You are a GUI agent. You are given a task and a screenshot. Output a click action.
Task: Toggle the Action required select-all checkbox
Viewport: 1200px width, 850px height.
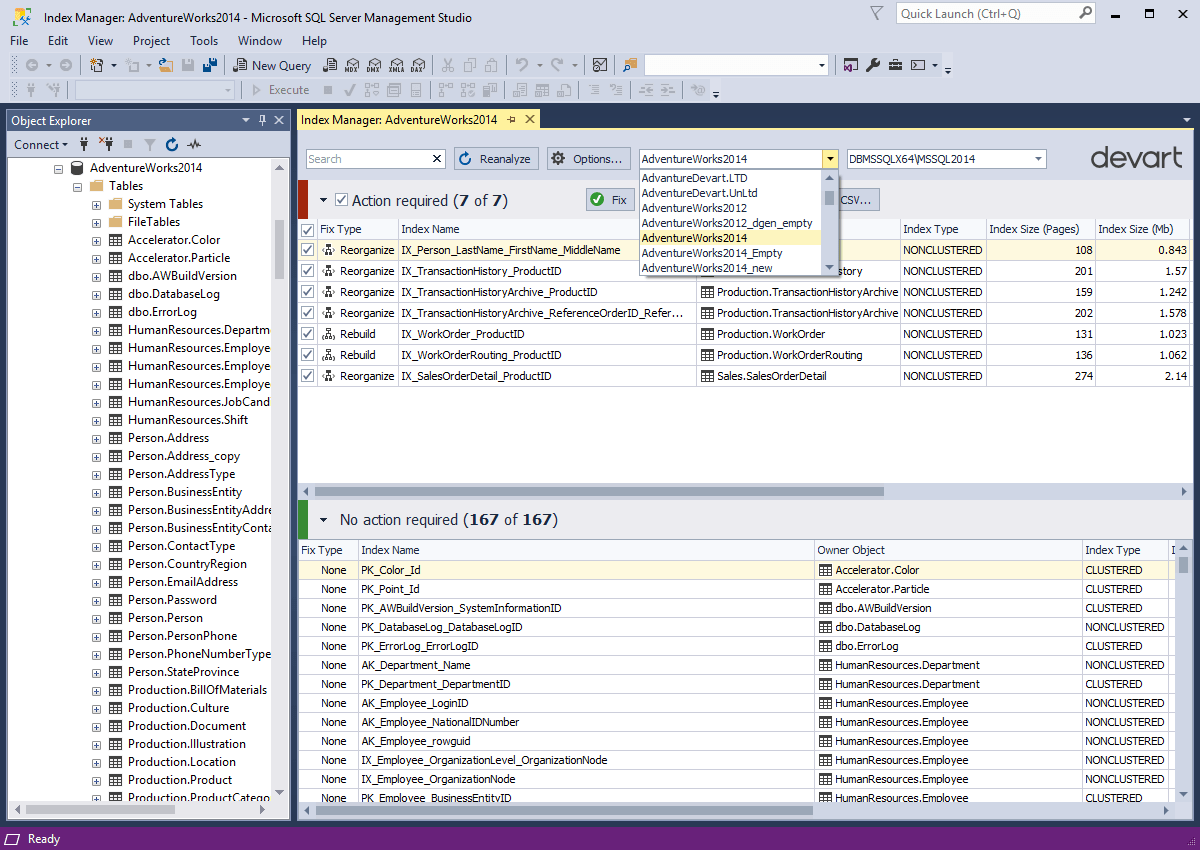pos(341,199)
